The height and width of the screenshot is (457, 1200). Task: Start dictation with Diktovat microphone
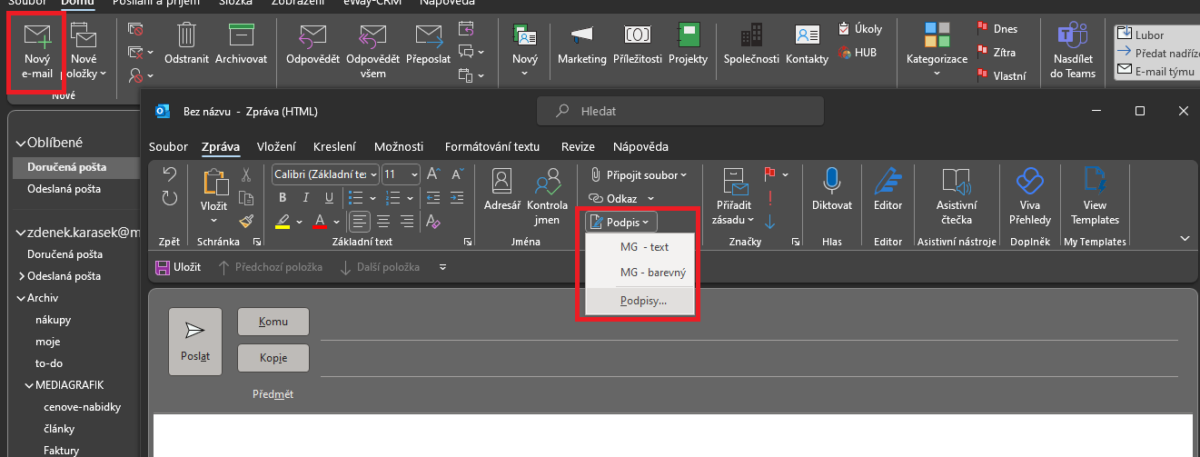point(832,192)
